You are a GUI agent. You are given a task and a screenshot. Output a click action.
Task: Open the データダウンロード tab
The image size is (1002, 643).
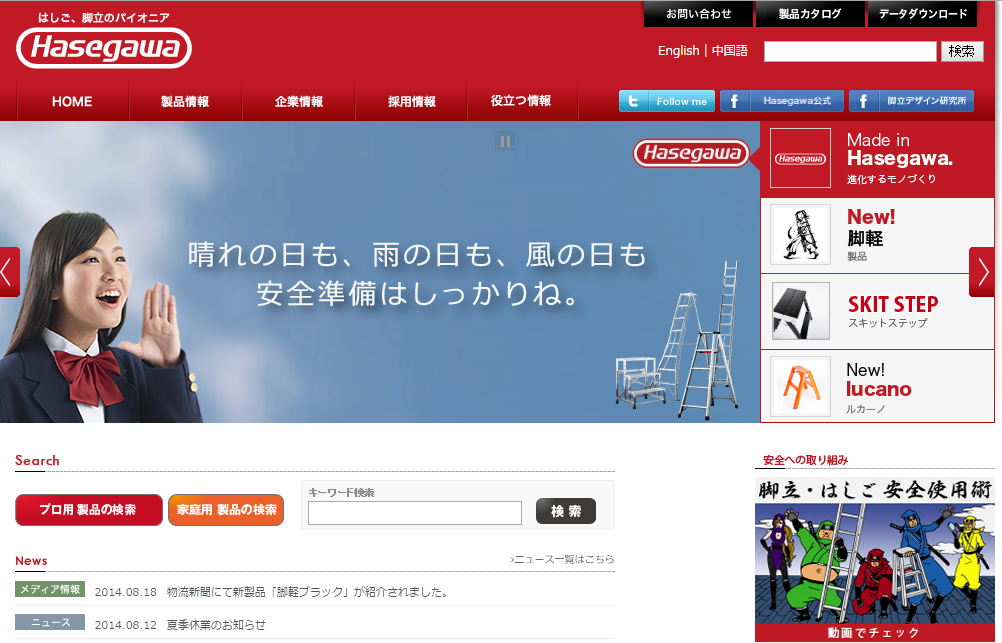922,13
